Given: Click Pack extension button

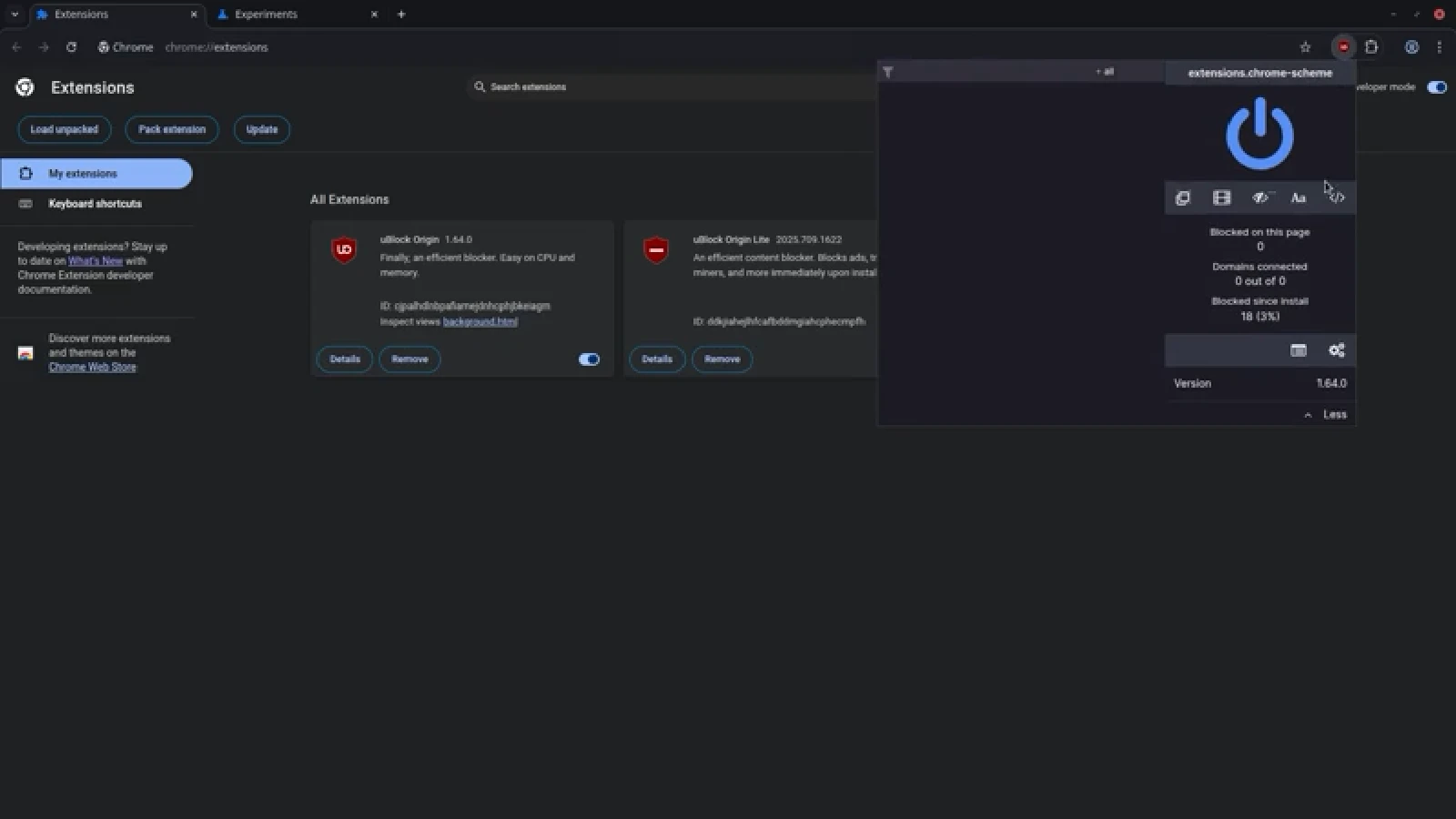Looking at the screenshot, I should pyautogui.click(x=172, y=129).
